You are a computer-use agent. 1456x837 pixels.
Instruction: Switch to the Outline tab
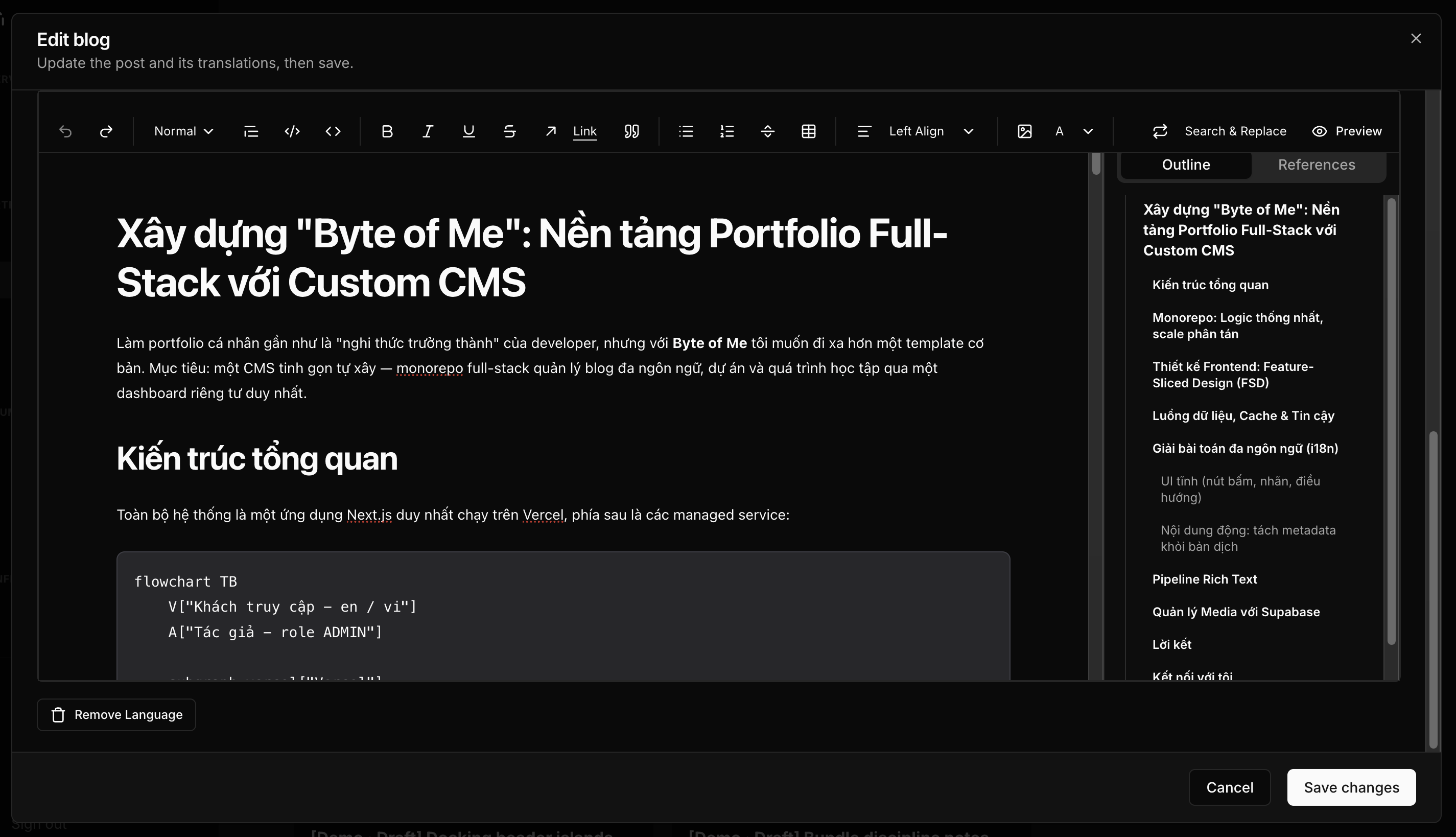point(1186,165)
